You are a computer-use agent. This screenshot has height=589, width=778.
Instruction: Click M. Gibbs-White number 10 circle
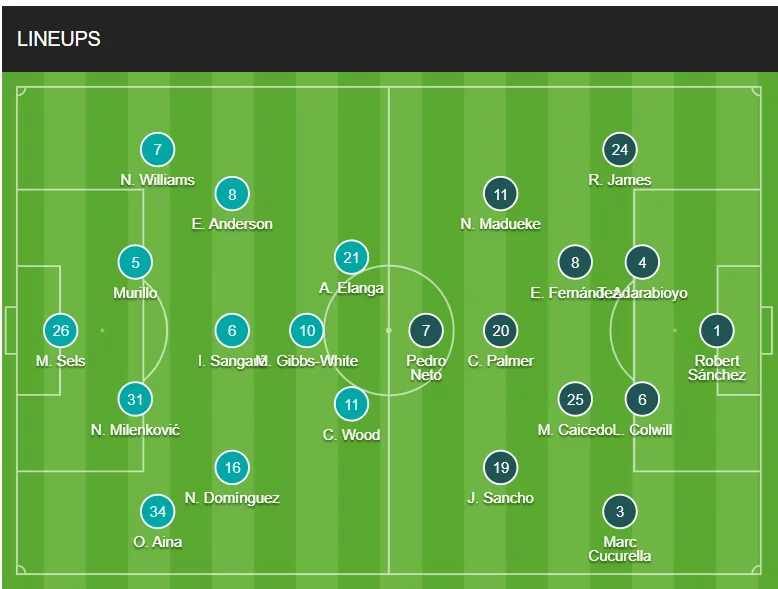click(307, 330)
